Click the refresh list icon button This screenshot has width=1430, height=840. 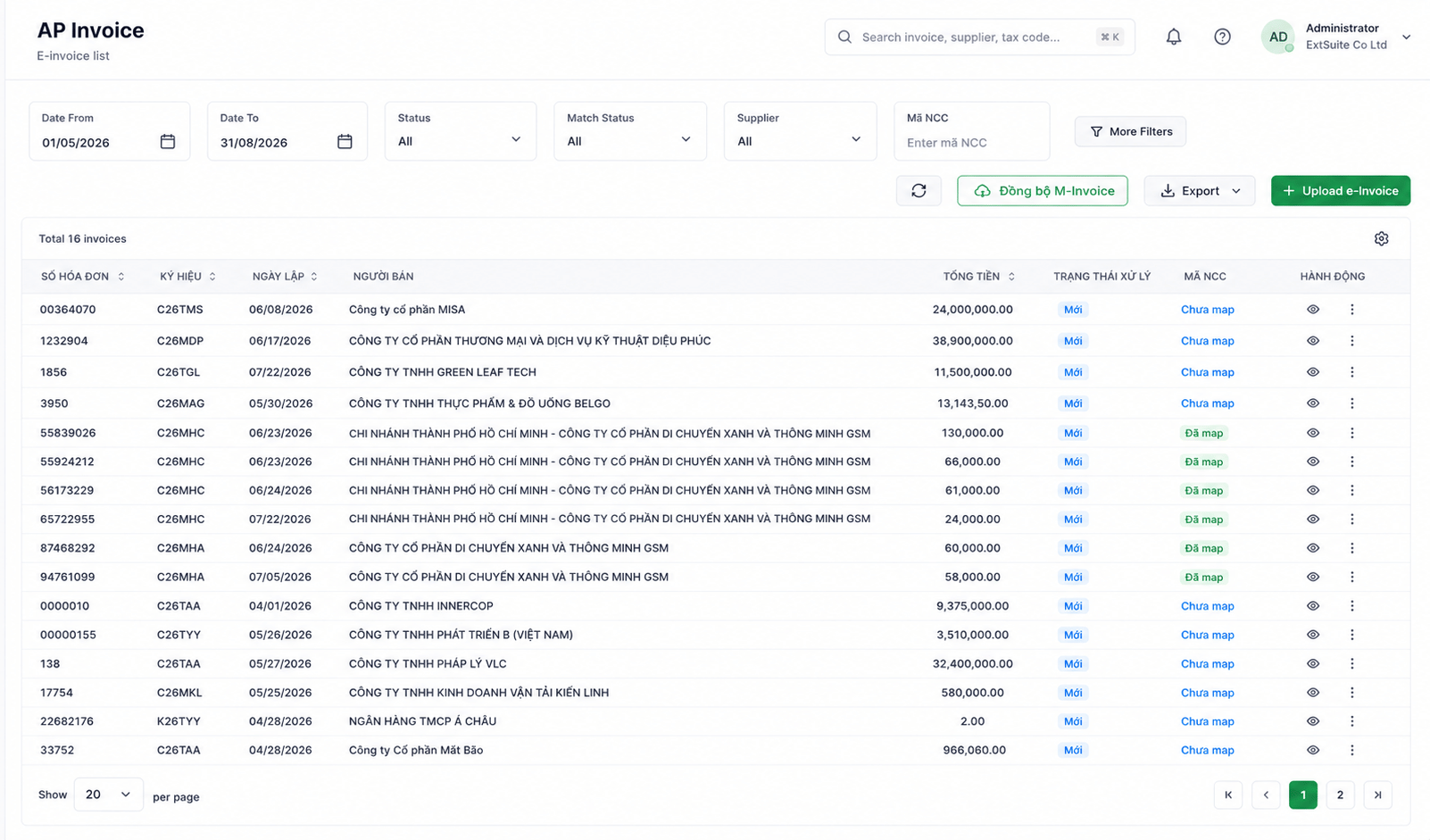pyautogui.click(x=919, y=190)
